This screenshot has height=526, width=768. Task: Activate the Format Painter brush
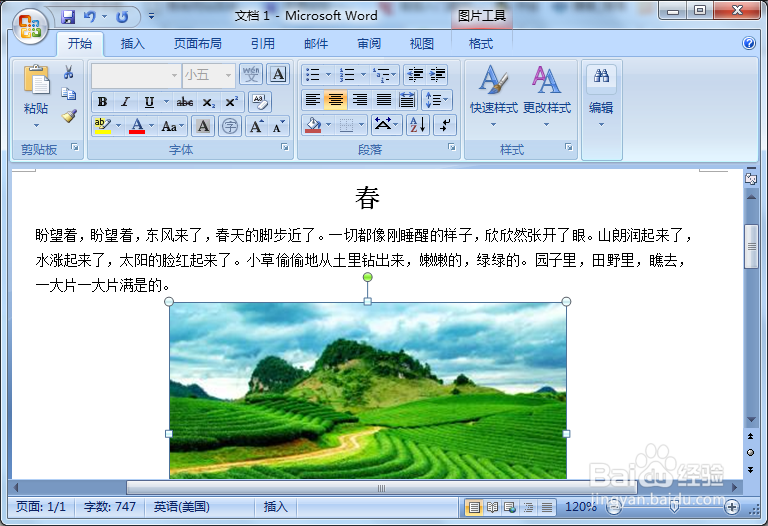69,116
